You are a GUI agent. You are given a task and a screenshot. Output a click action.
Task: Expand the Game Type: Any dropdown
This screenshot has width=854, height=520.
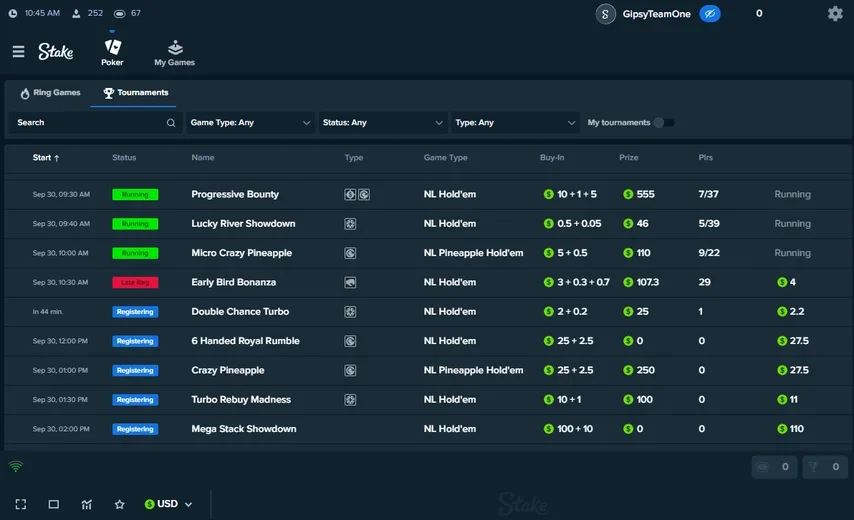pyautogui.click(x=250, y=123)
